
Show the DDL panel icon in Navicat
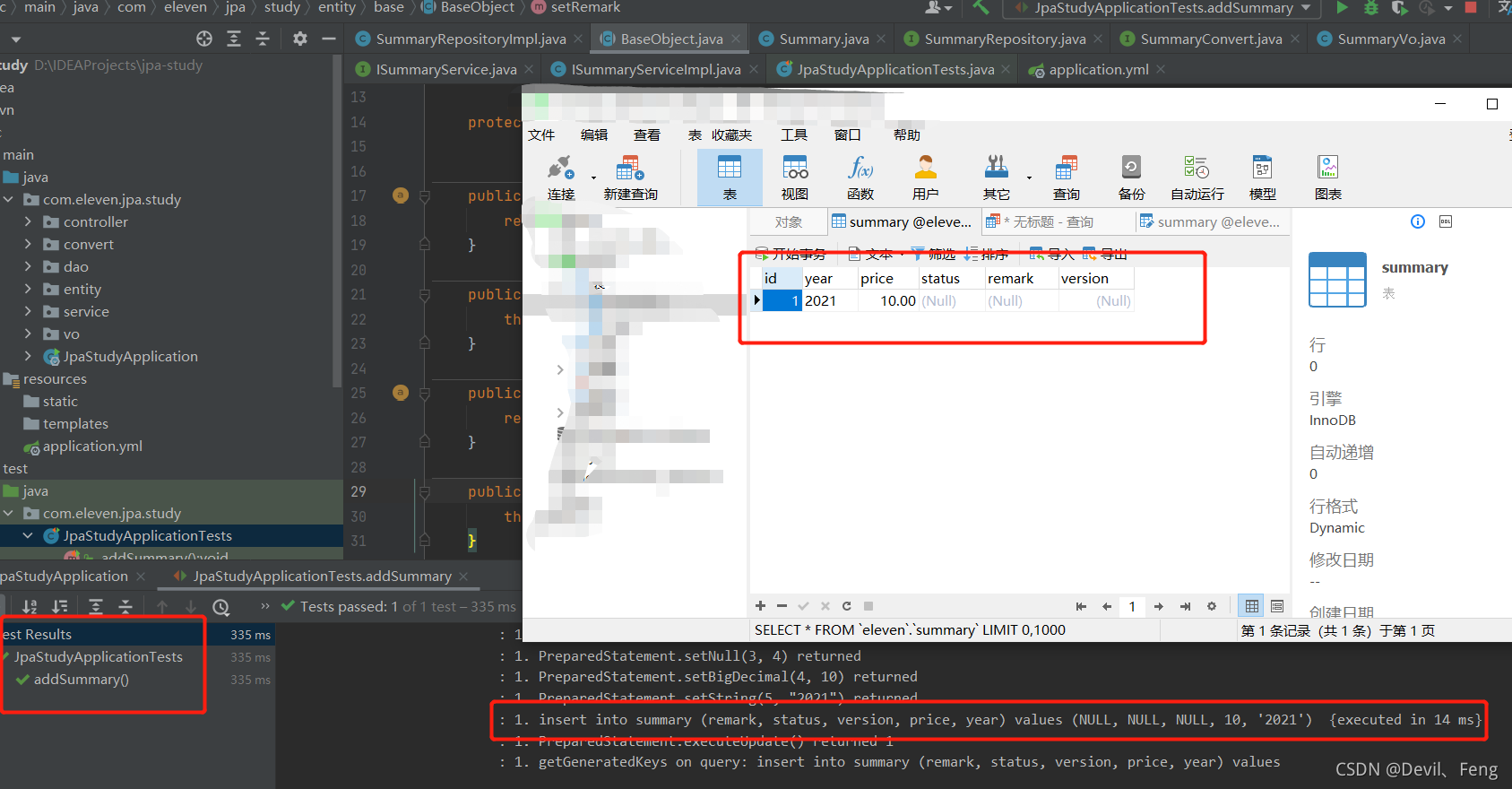tap(1446, 221)
